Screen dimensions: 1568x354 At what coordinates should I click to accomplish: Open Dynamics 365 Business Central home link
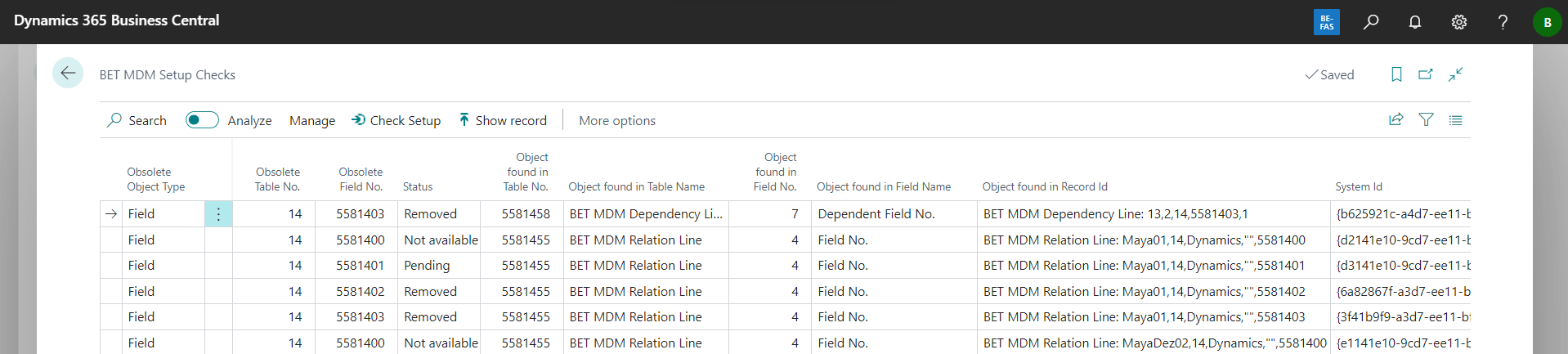point(117,20)
